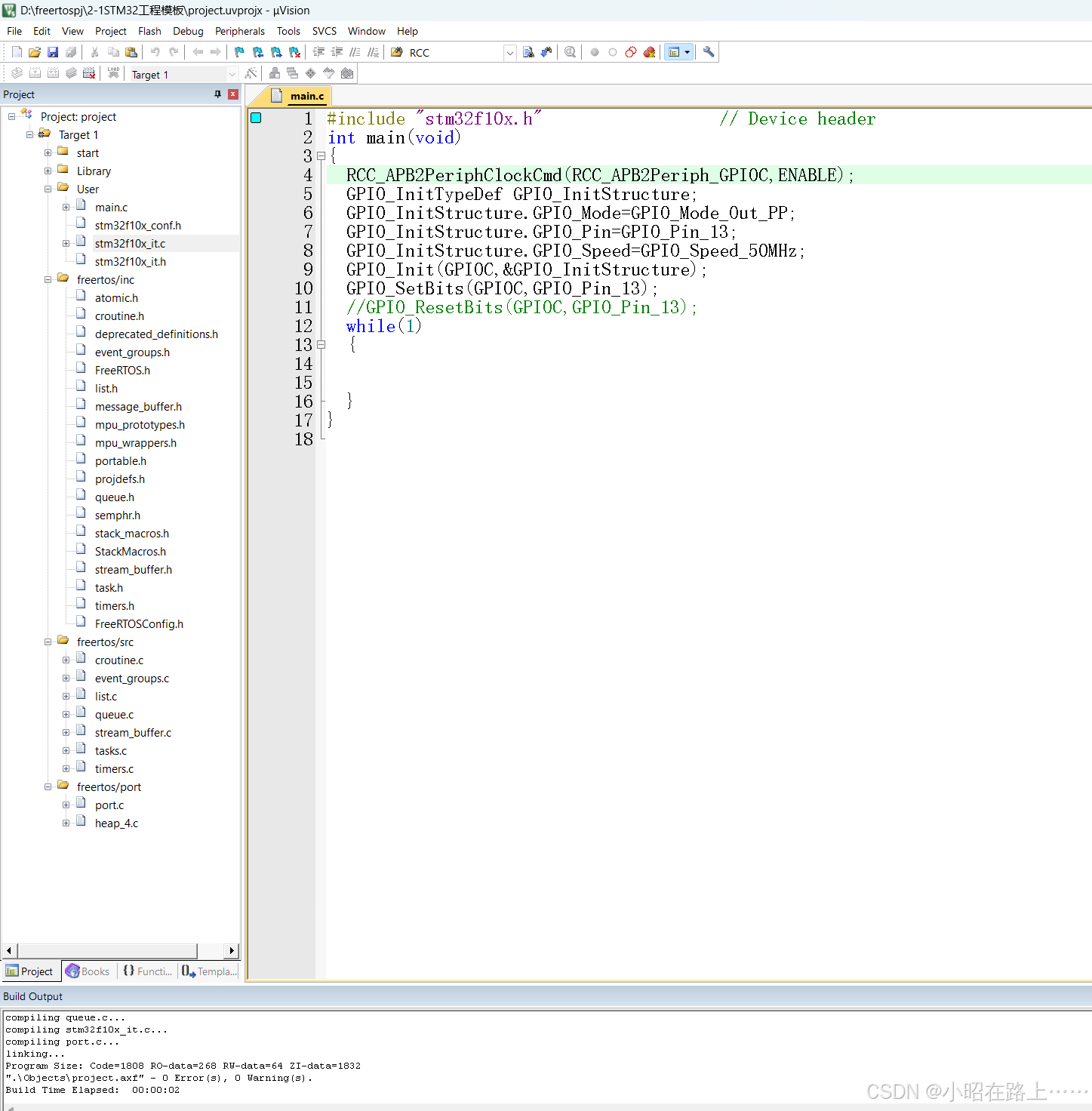Open the Target 1 selection dropdown
The width and height of the screenshot is (1092, 1111).
click(x=232, y=74)
